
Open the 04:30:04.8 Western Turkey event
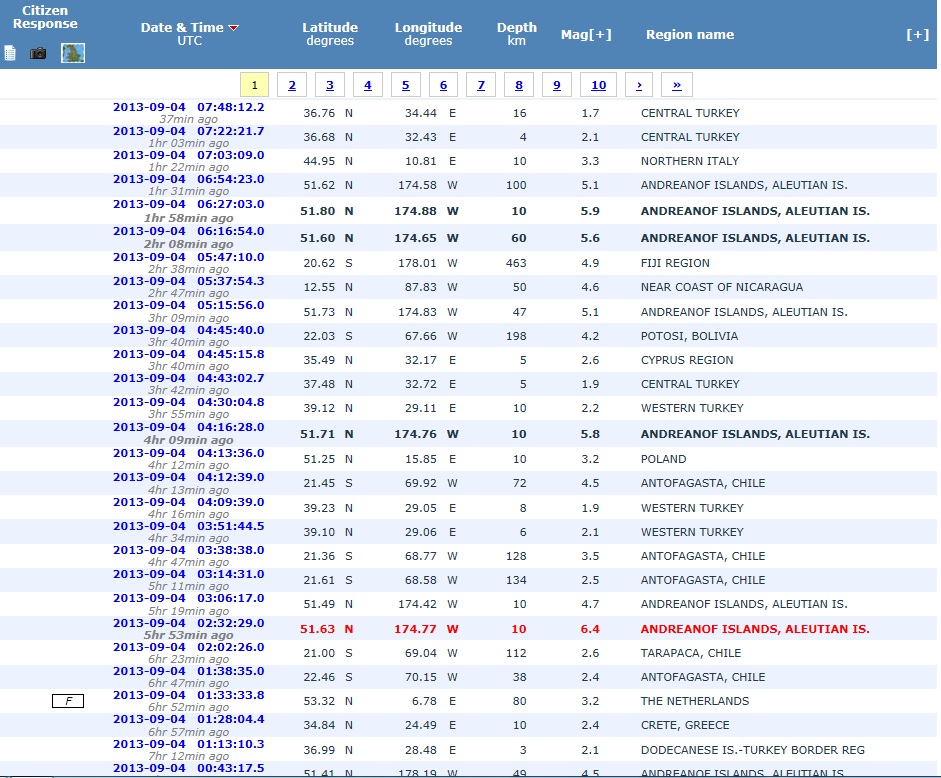click(x=188, y=402)
